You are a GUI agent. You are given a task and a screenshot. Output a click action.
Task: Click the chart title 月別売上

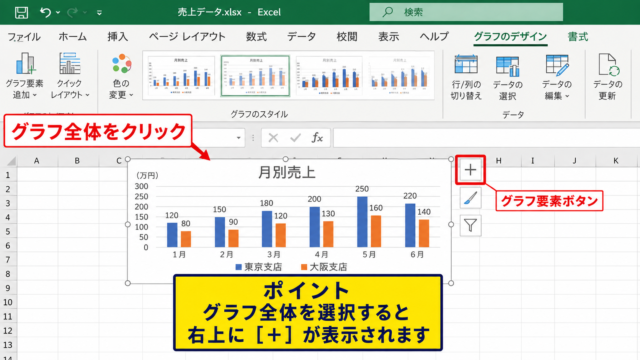tap(287, 173)
